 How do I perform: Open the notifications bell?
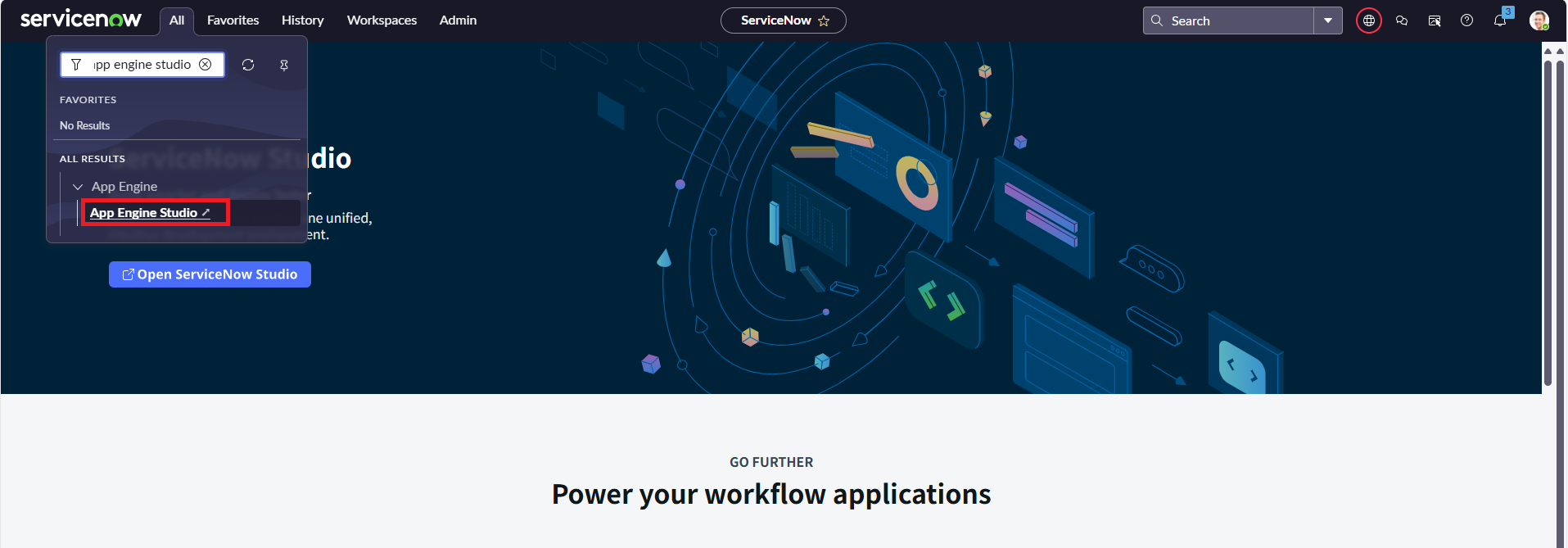point(1499,20)
